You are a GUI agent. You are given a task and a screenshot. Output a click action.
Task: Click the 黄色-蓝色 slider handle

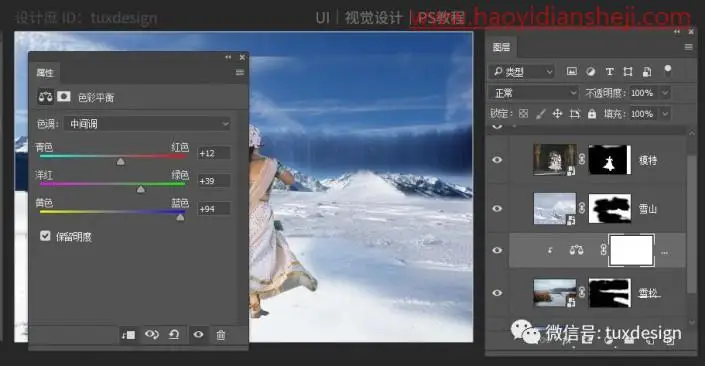click(180, 217)
